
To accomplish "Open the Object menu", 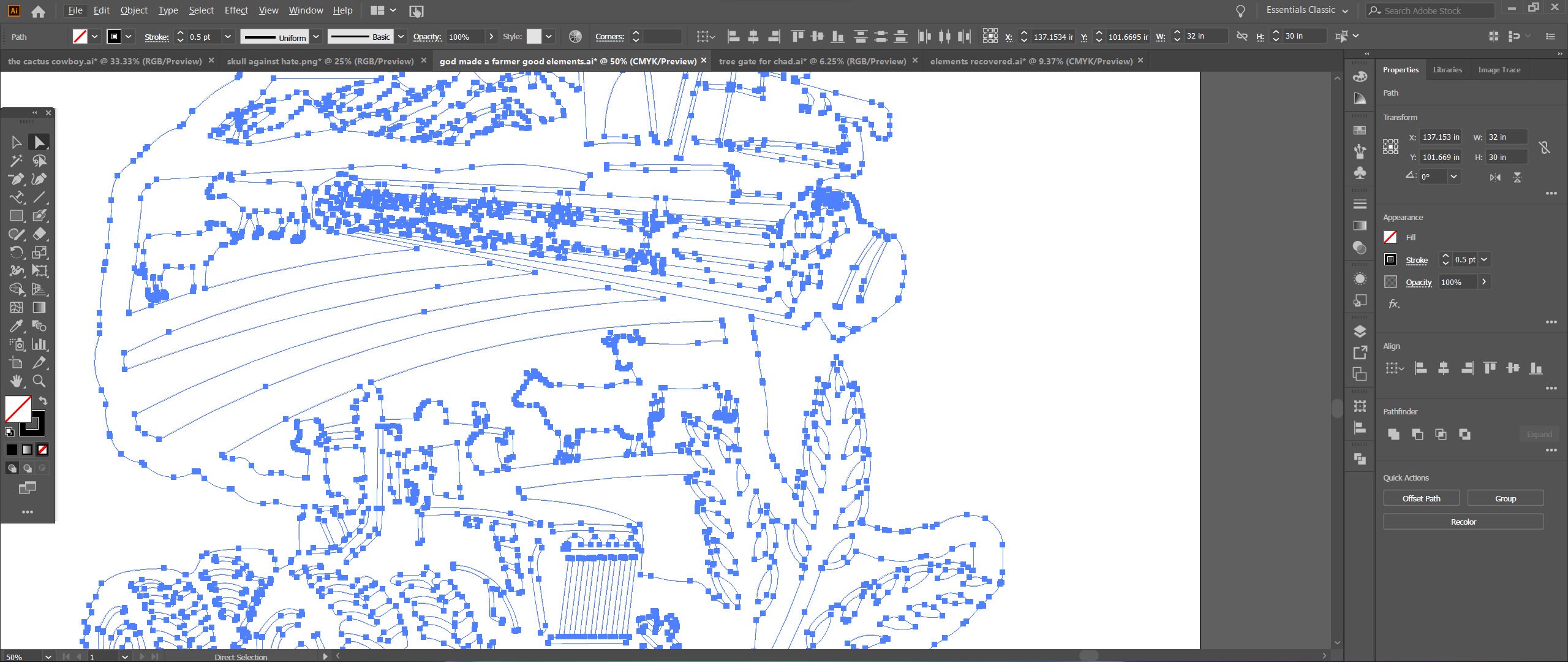I will pyautogui.click(x=134, y=10).
